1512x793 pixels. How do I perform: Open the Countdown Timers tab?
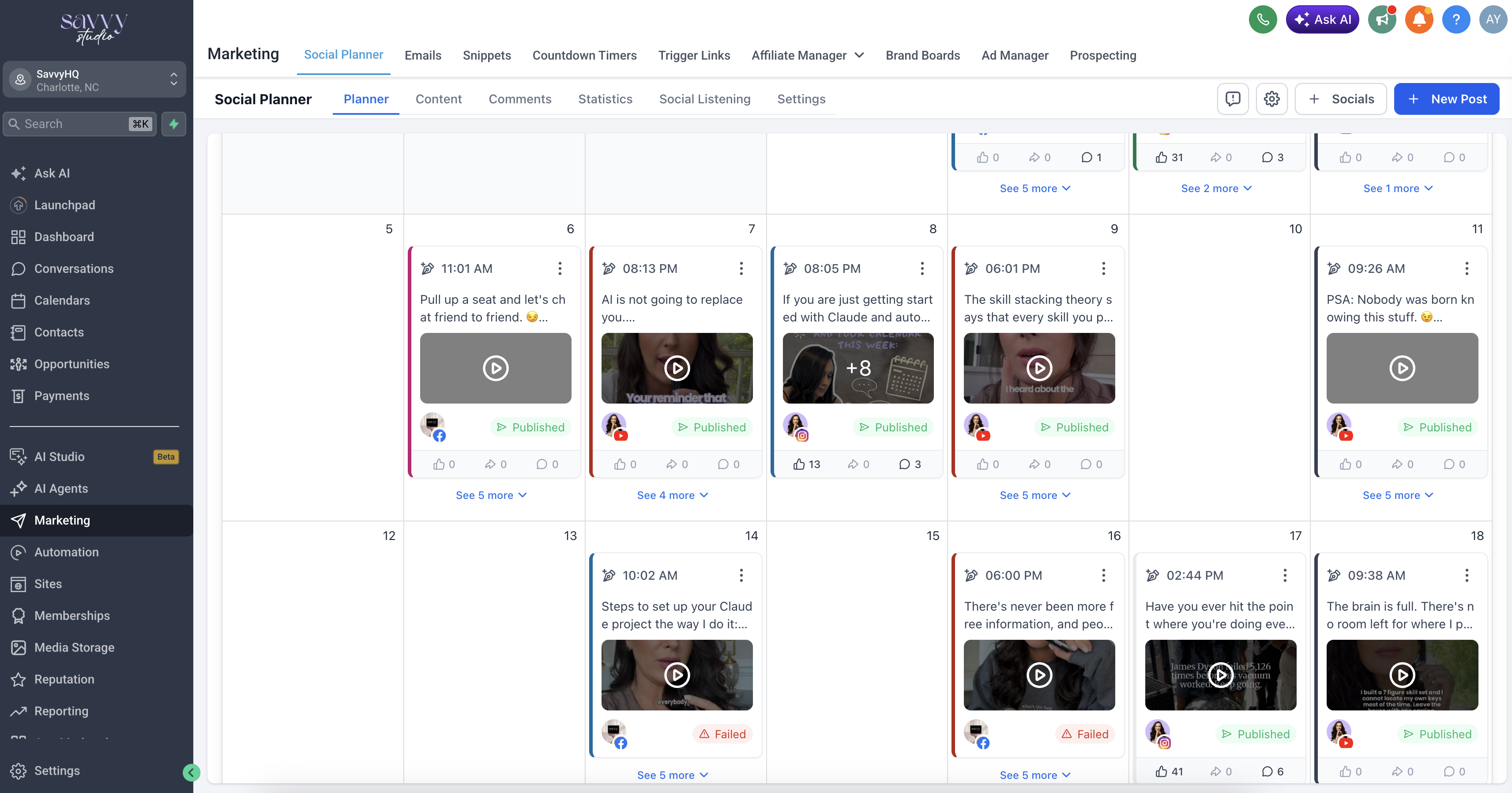[585, 55]
